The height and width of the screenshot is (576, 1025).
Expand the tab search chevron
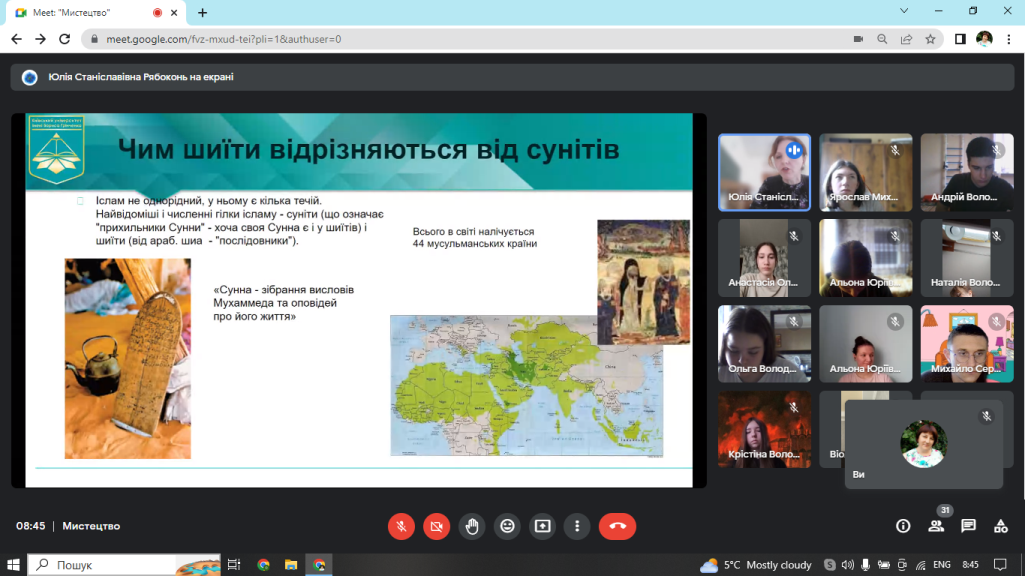(x=906, y=11)
